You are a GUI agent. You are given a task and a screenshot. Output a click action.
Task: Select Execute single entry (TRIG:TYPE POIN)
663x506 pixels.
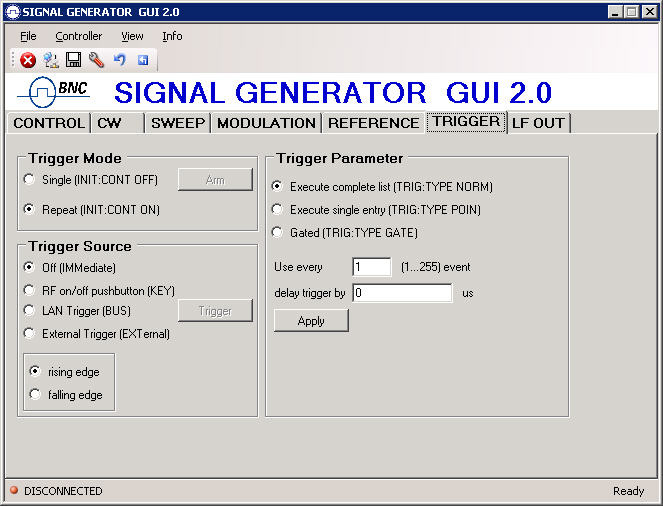[x=277, y=209]
